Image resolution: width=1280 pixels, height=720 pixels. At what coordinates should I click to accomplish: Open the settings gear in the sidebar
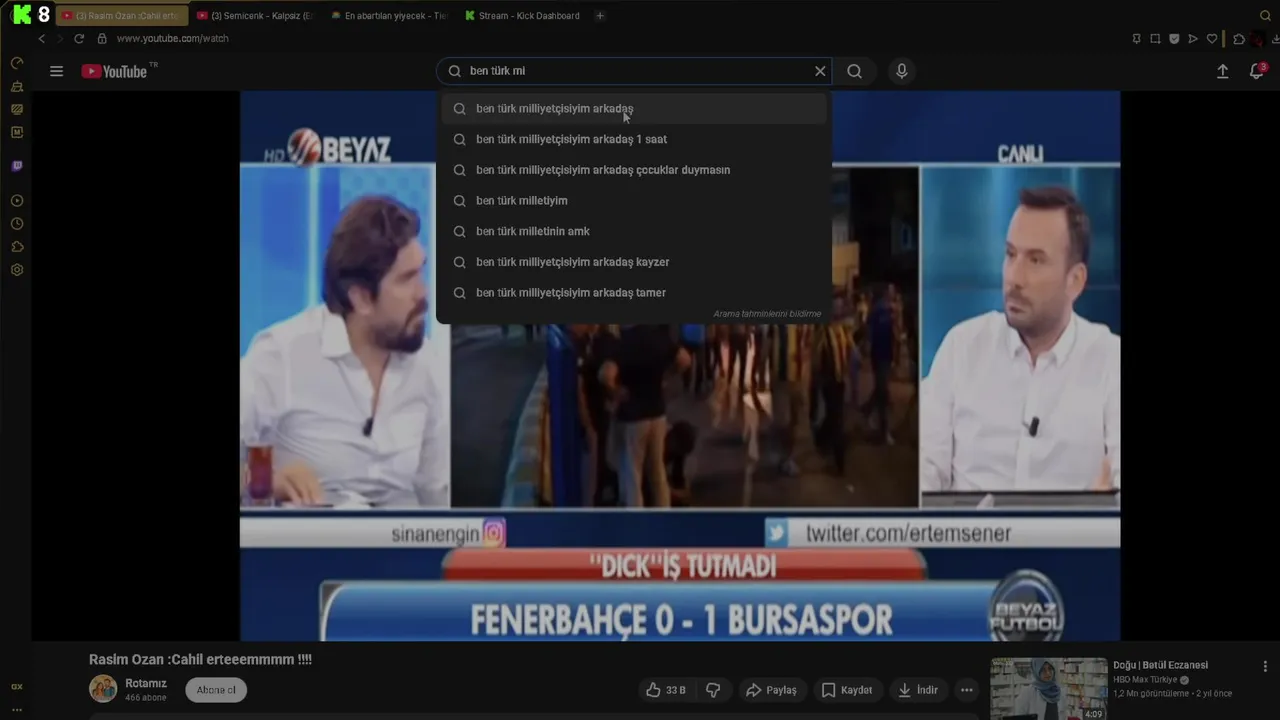click(x=17, y=270)
